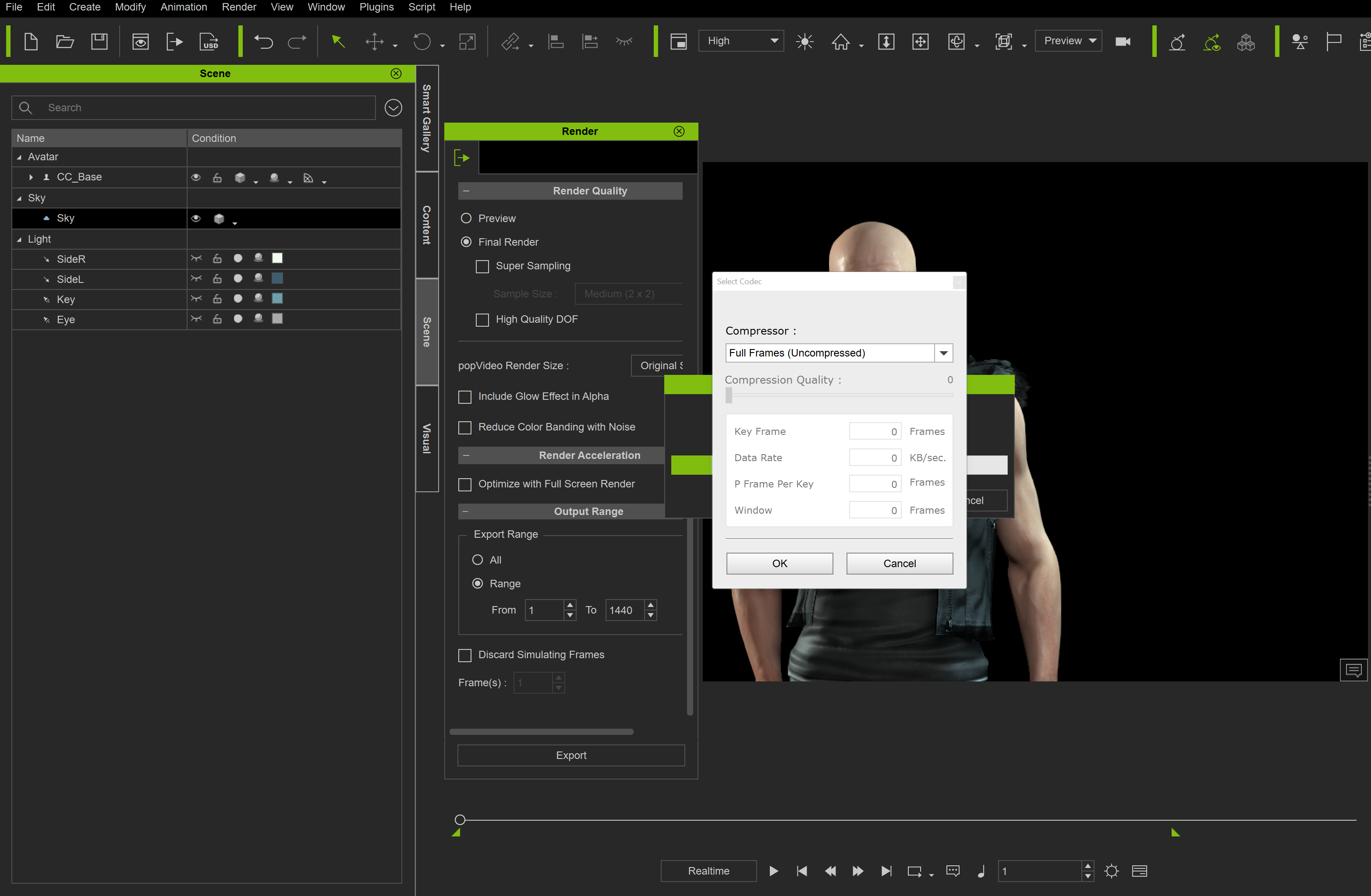This screenshot has width=1371, height=896.
Task: Click the camera record icon
Action: click(1122, 42)
